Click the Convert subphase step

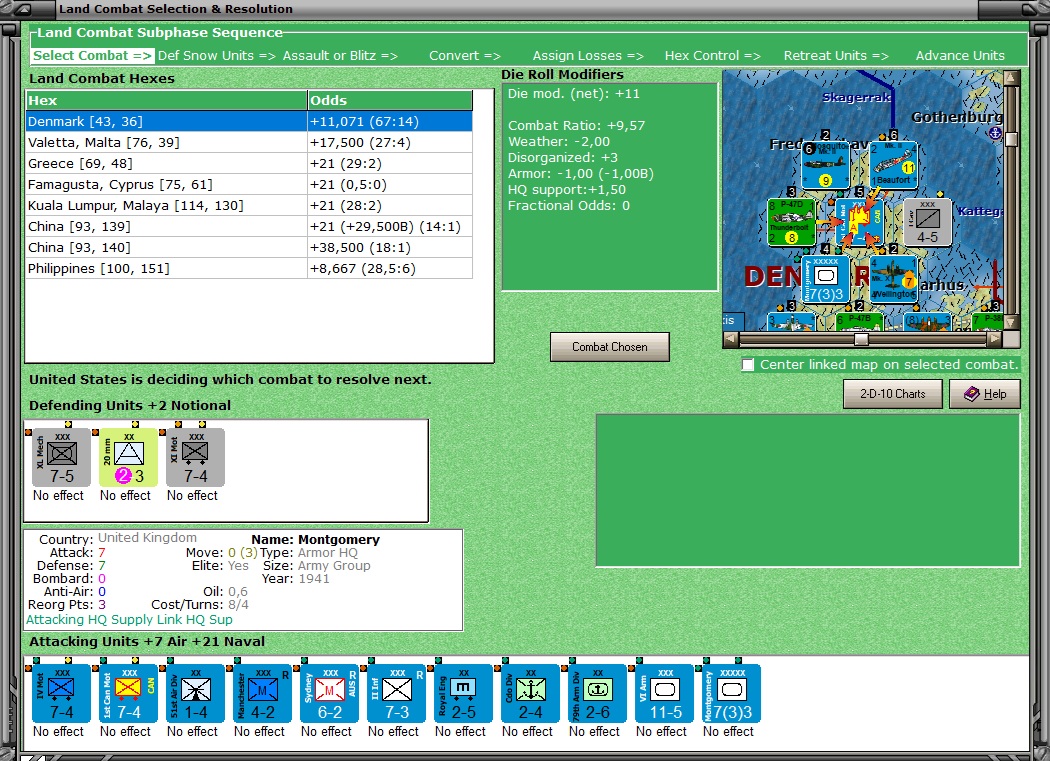click(x=465, y=56)
